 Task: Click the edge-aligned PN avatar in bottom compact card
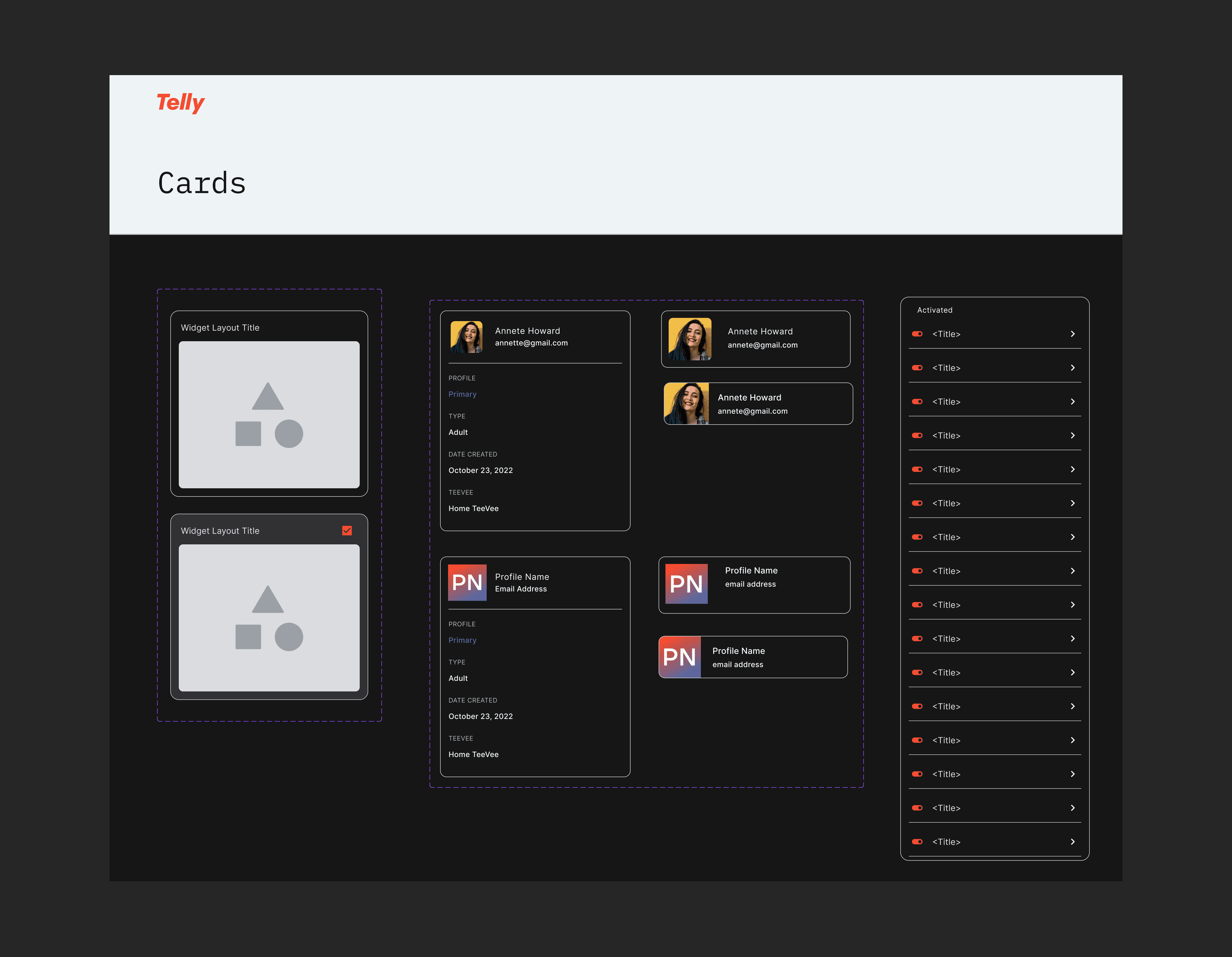pyautogui.click(x=680, y=657)
